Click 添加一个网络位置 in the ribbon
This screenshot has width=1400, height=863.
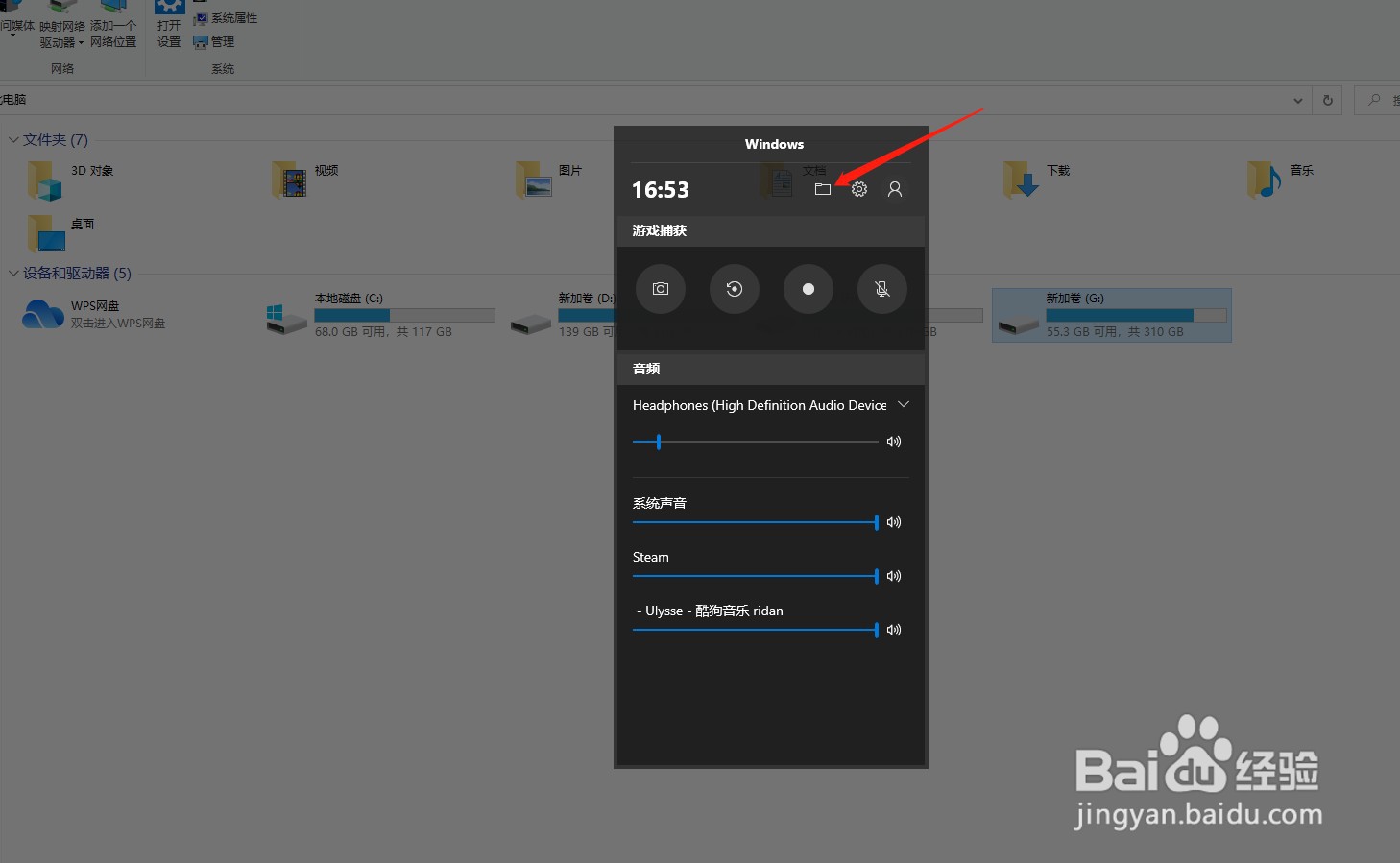click(x=113, y=26)
